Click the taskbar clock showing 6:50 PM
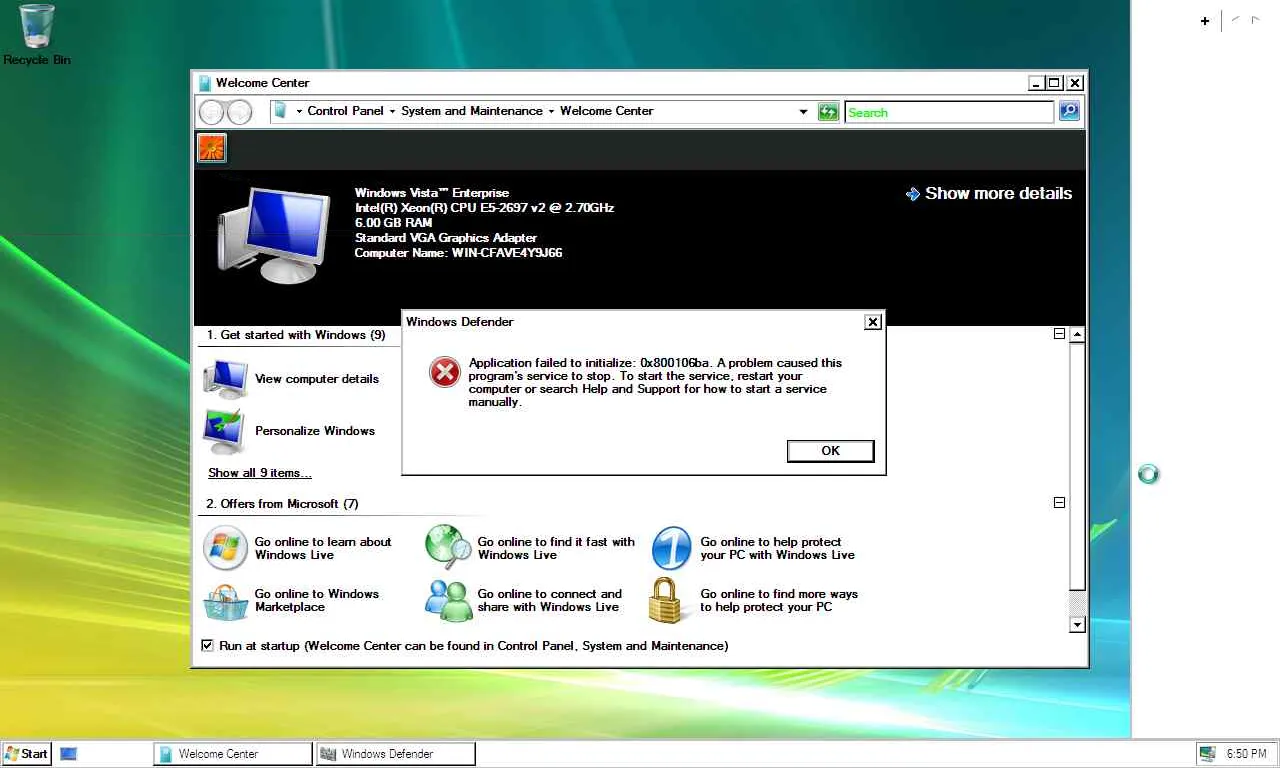 (x=1247, y=754)
